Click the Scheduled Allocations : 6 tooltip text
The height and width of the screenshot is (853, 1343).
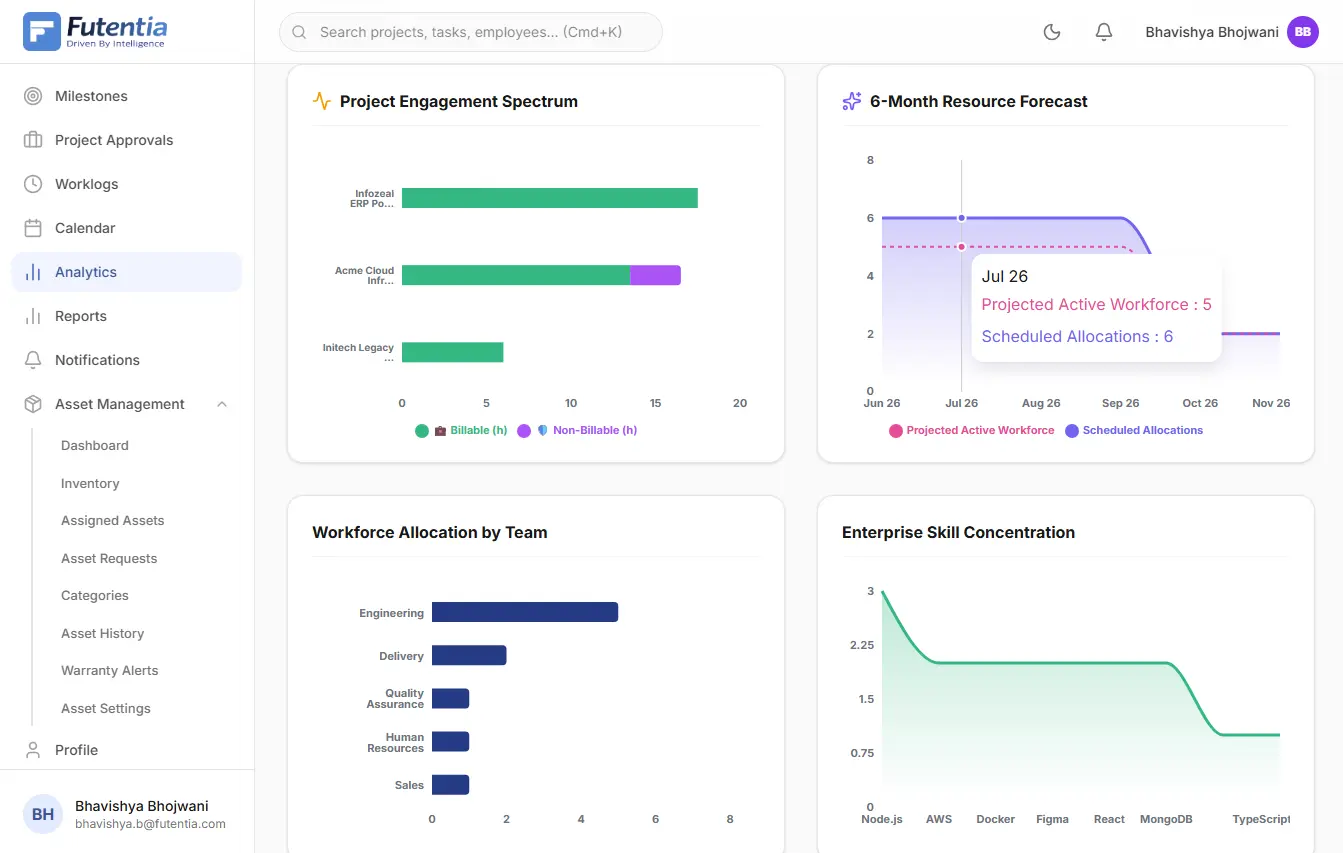pos(1077,337)
